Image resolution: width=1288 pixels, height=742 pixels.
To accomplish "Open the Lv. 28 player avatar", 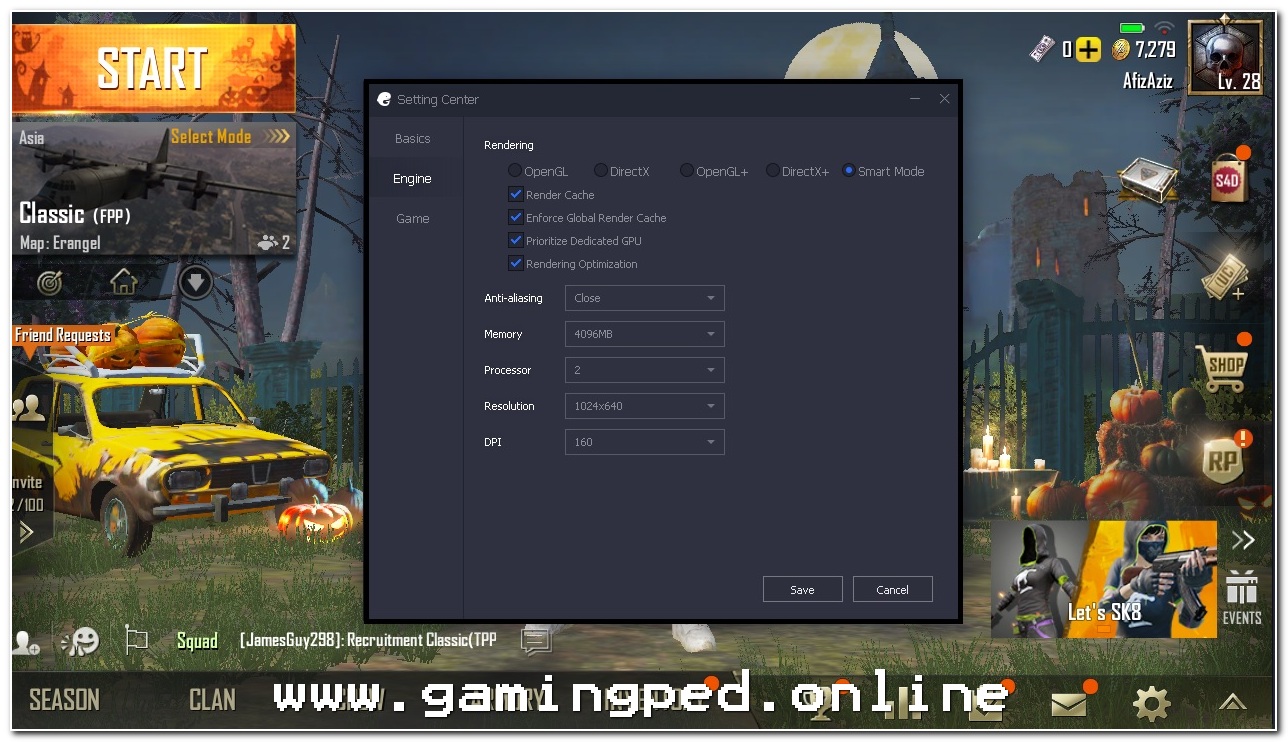I will [x=1225, y=58].
